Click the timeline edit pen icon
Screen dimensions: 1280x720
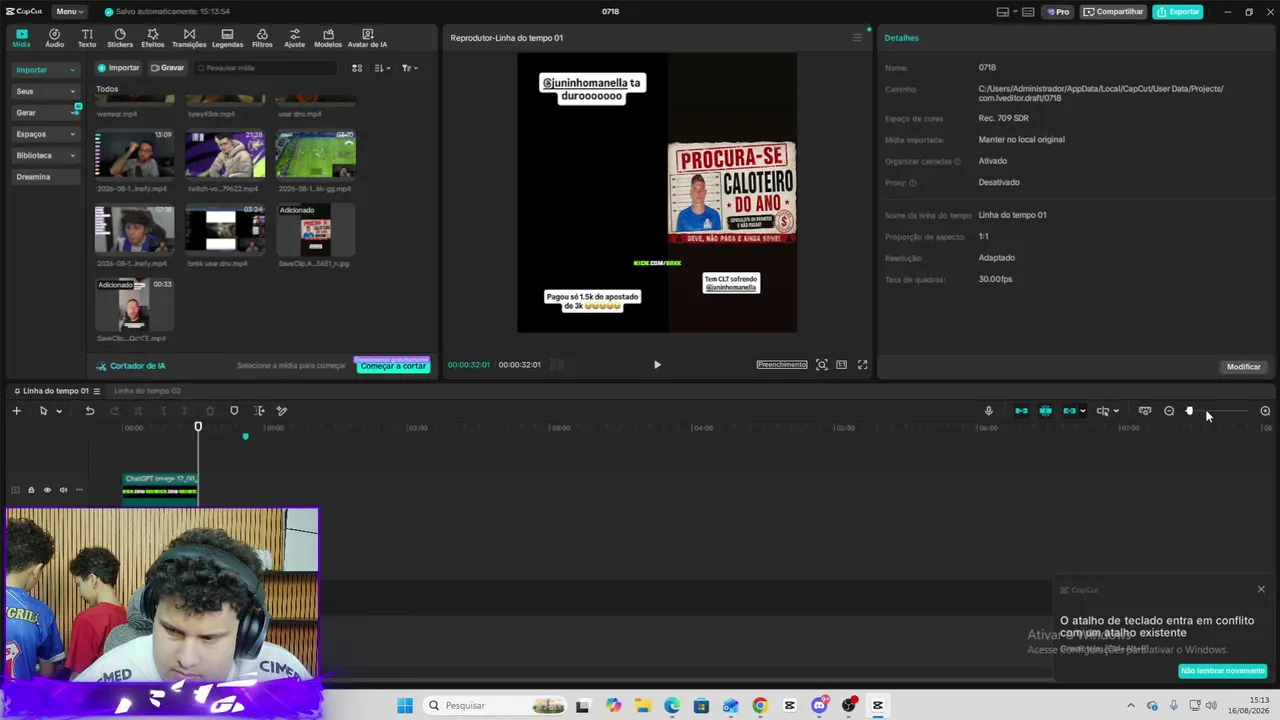pos(282,411)
